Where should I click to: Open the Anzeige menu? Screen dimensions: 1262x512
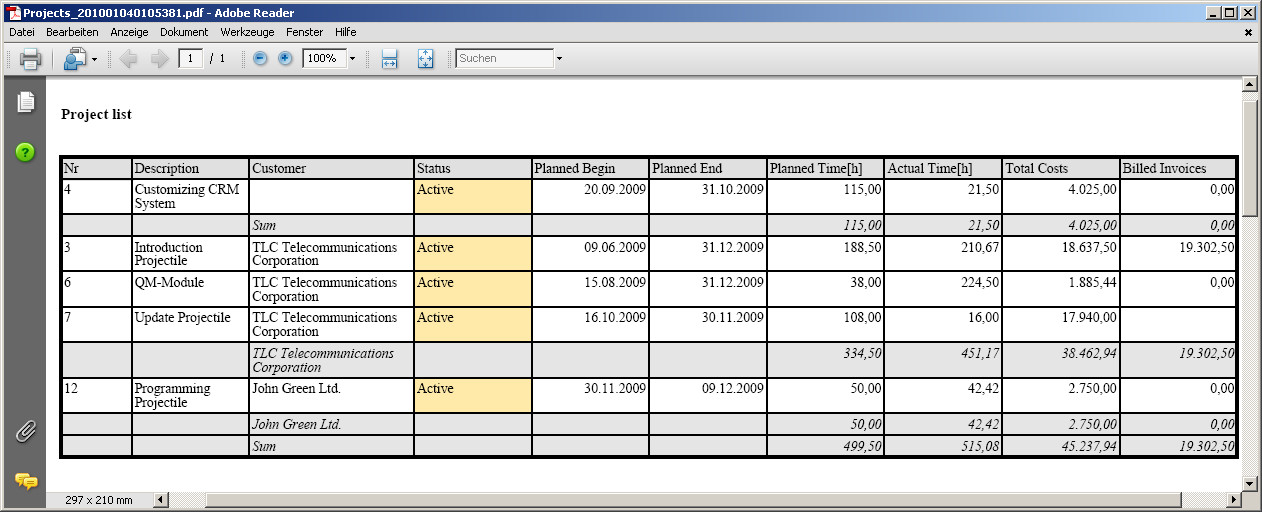(x=129, y=32)
